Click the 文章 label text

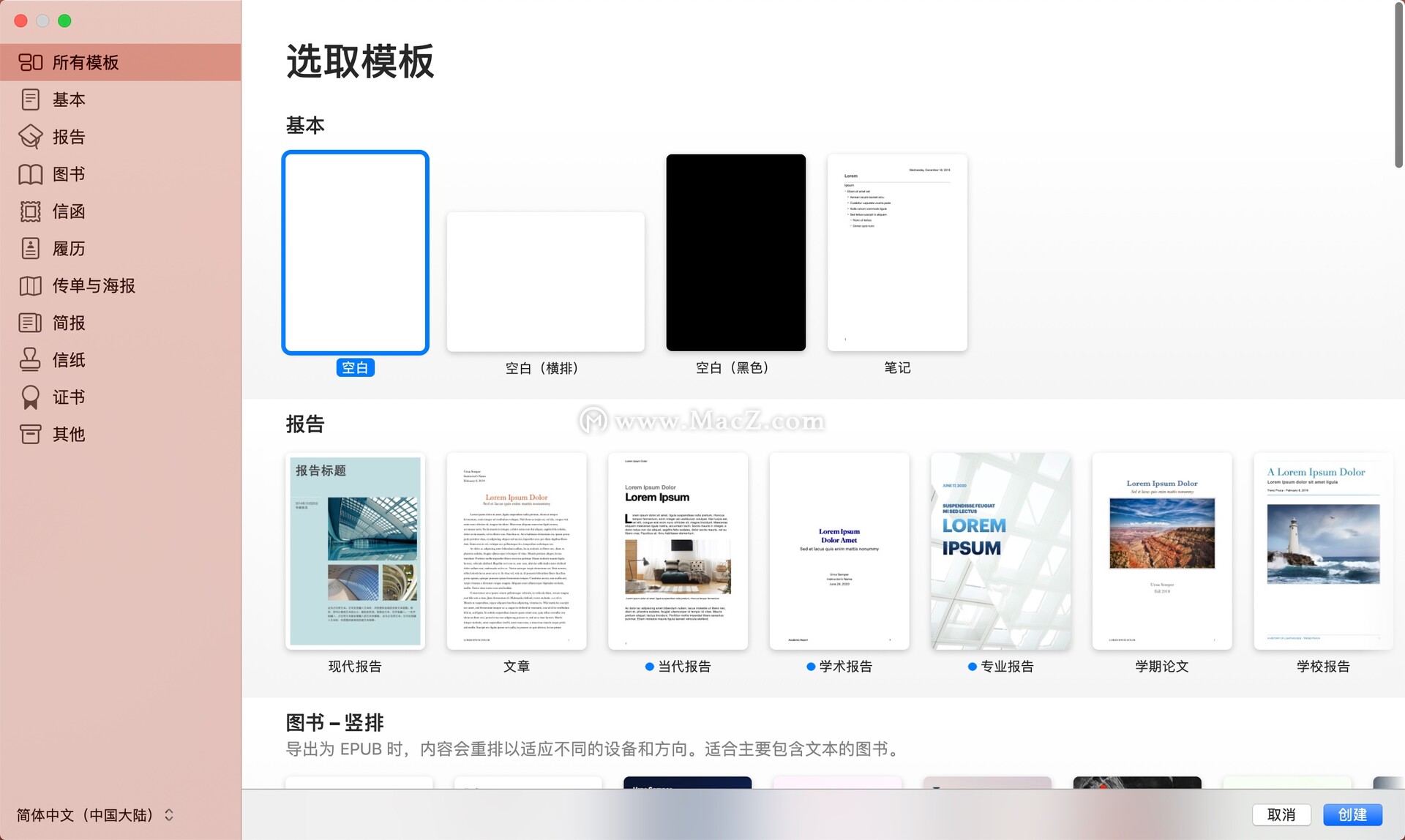517,666
